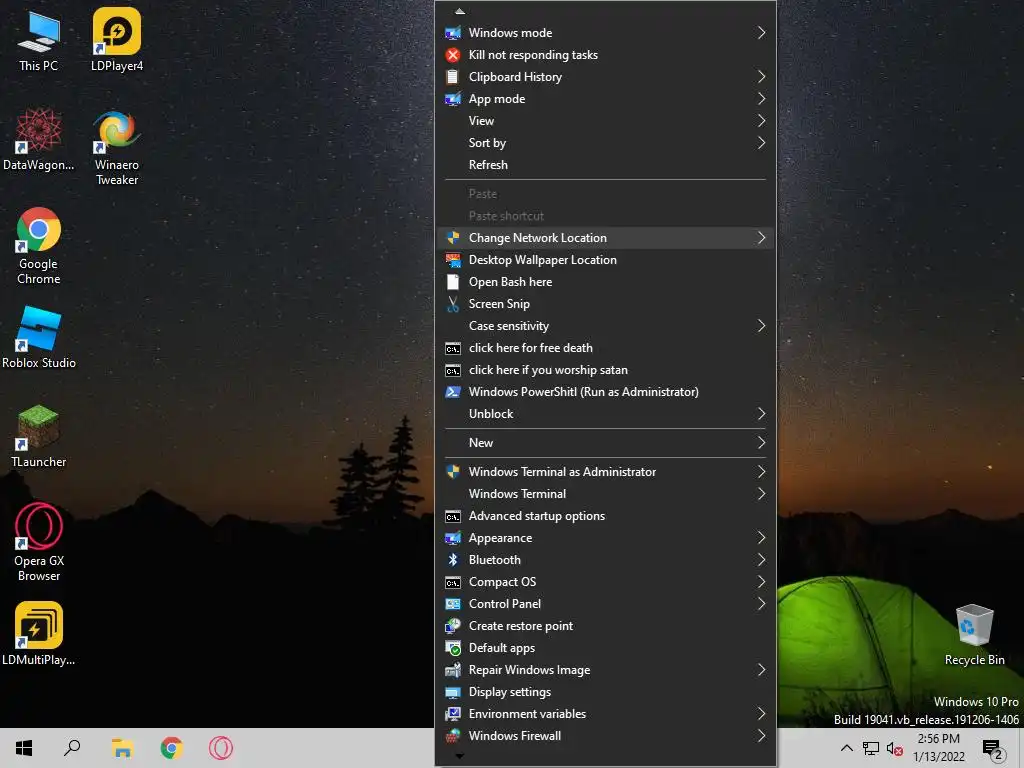The height and width of the screenshot is (768, 1024).
Task: Select Roblox Studio desktop icon
Action: pos(39,338)
